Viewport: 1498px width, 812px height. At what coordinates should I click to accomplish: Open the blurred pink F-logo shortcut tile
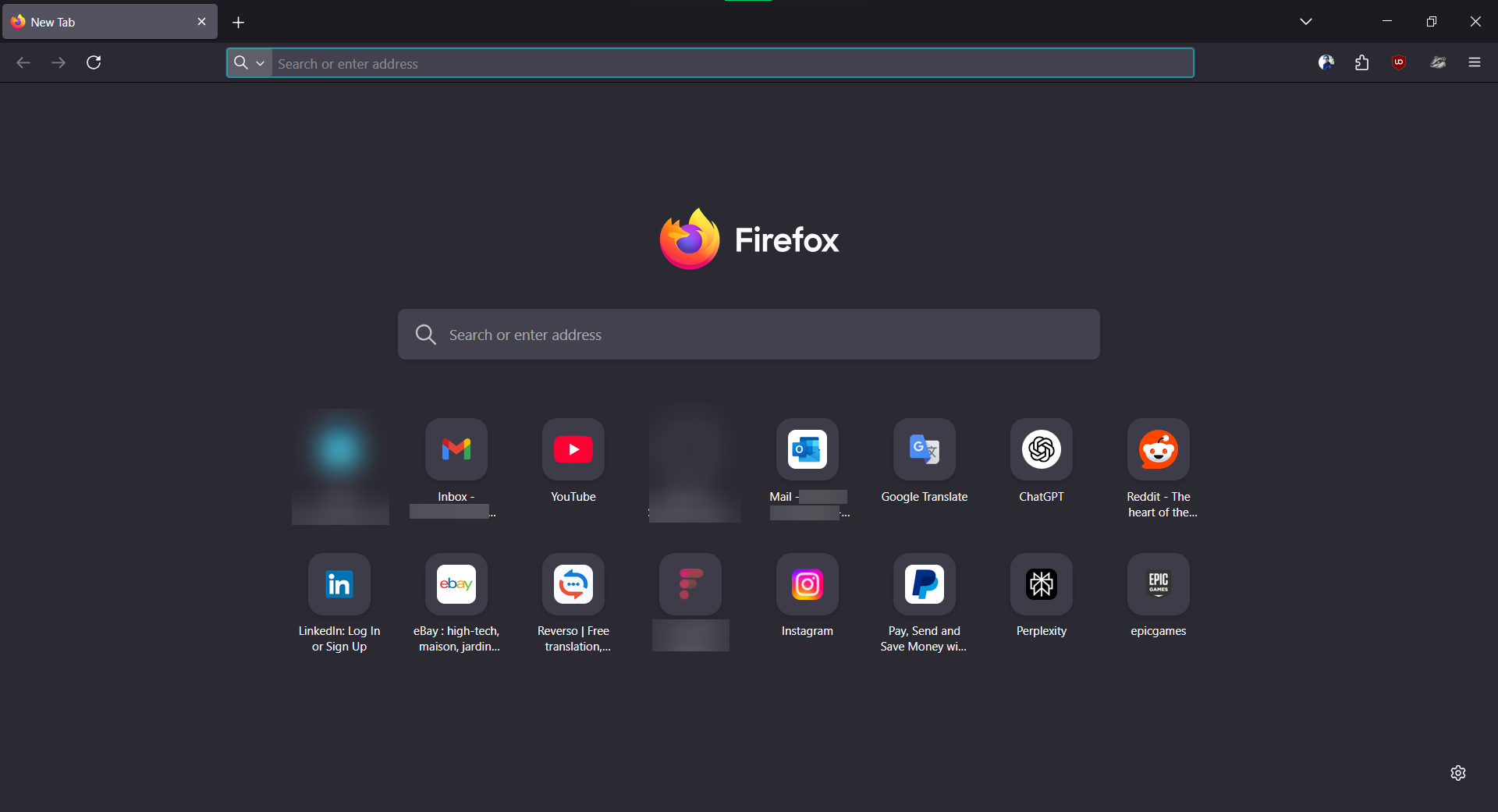[690, 584]
